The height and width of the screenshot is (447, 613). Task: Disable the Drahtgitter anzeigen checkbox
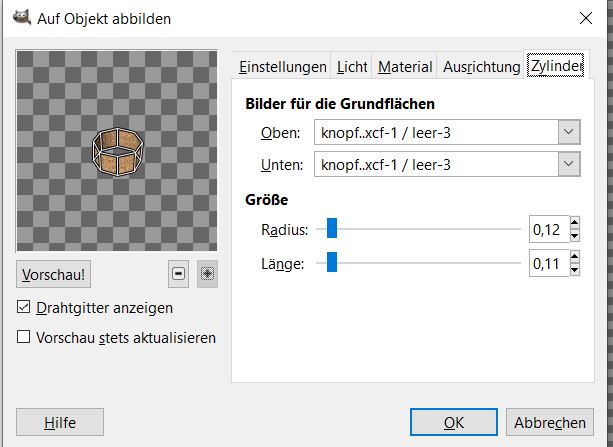pyautogui.click(x=24, y=308)
